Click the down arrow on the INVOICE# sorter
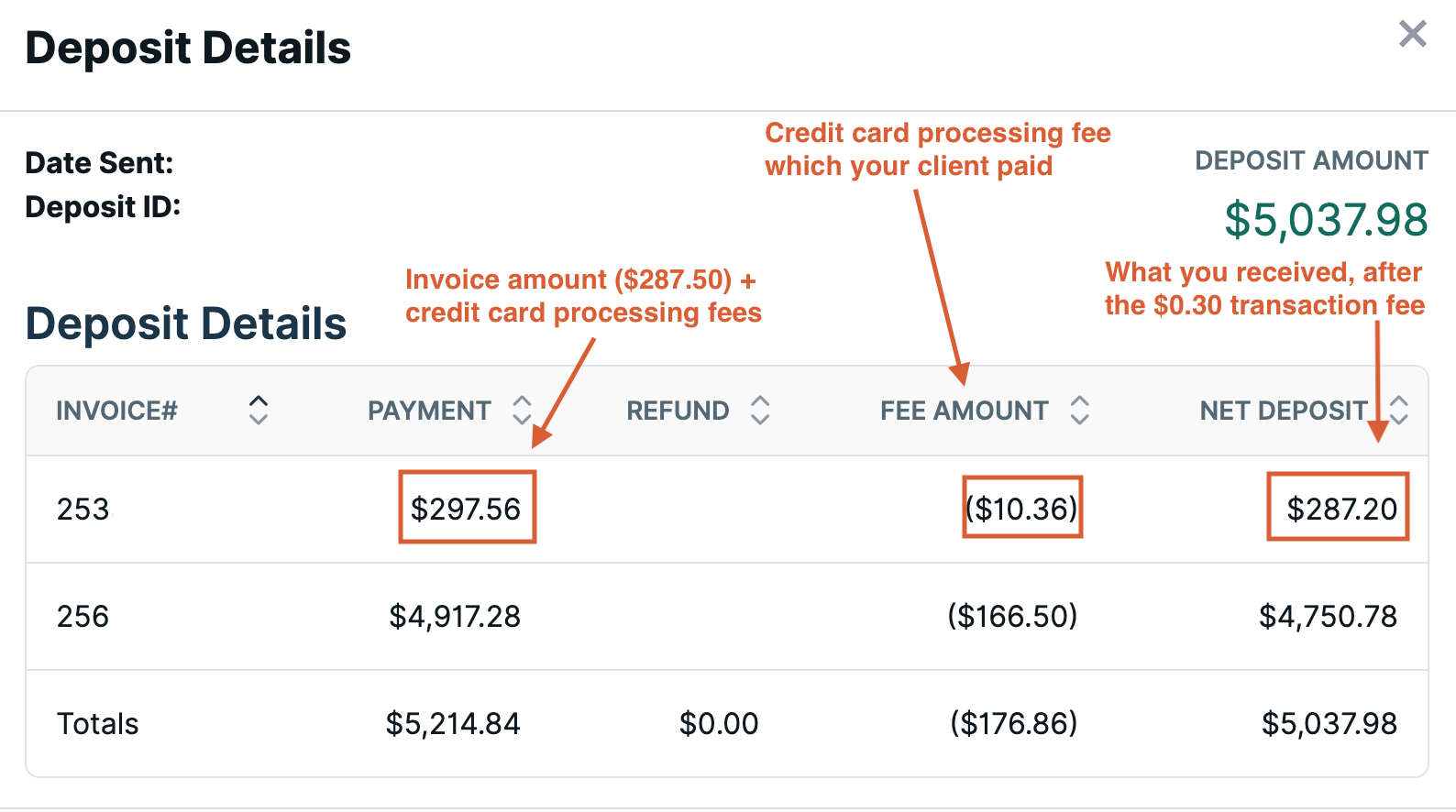 pos(259,420)
